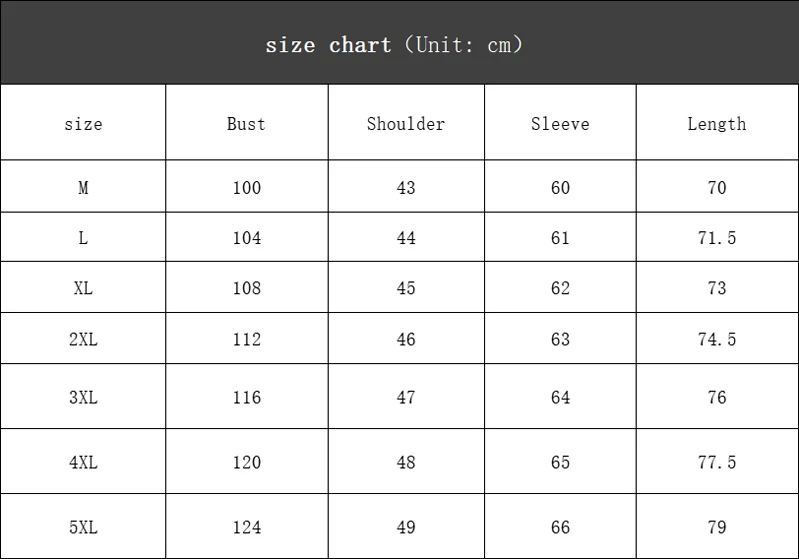799x559 pixels.
Task: Select the Shoulder value 48 cell
Action: [x=406, y=462]
